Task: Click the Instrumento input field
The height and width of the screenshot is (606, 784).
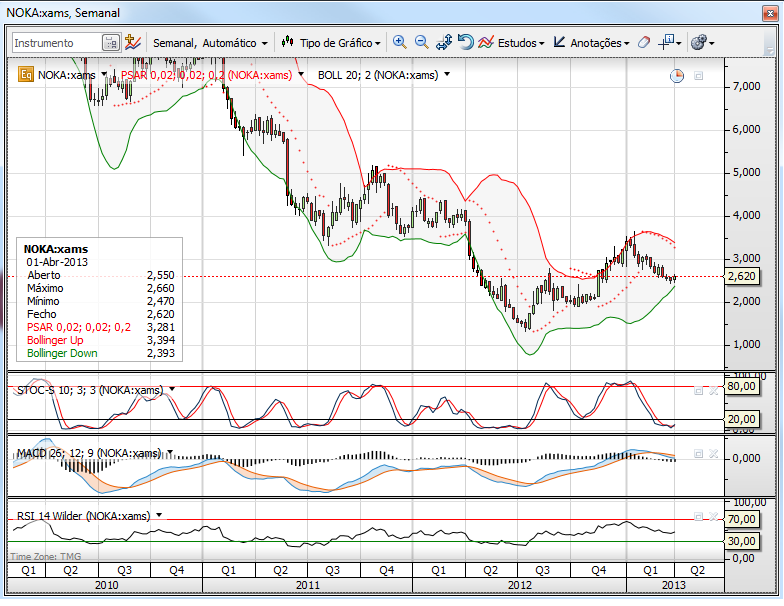Action: (x=57, y=43)
